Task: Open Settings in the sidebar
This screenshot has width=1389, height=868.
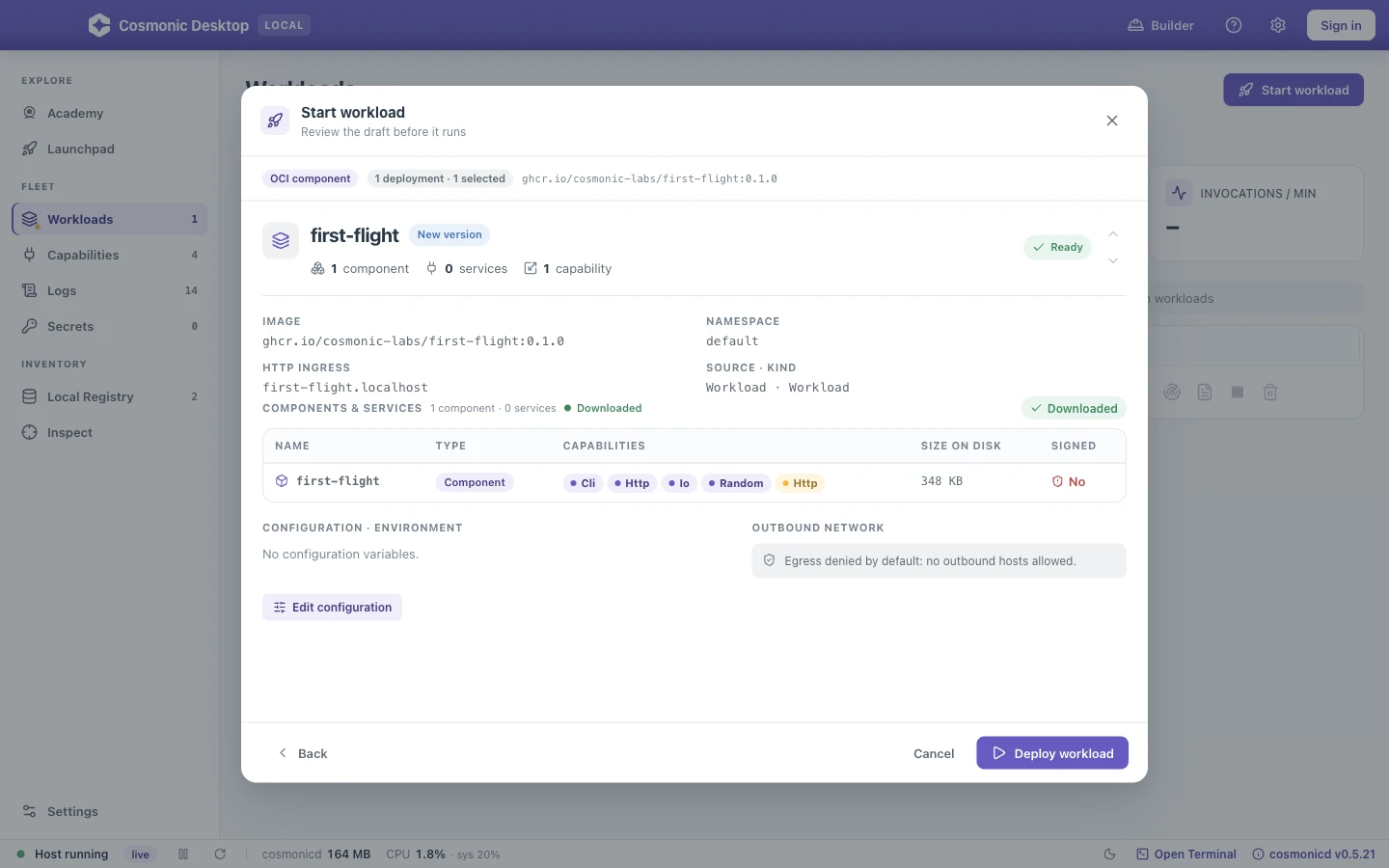Action: click(110, 811)
